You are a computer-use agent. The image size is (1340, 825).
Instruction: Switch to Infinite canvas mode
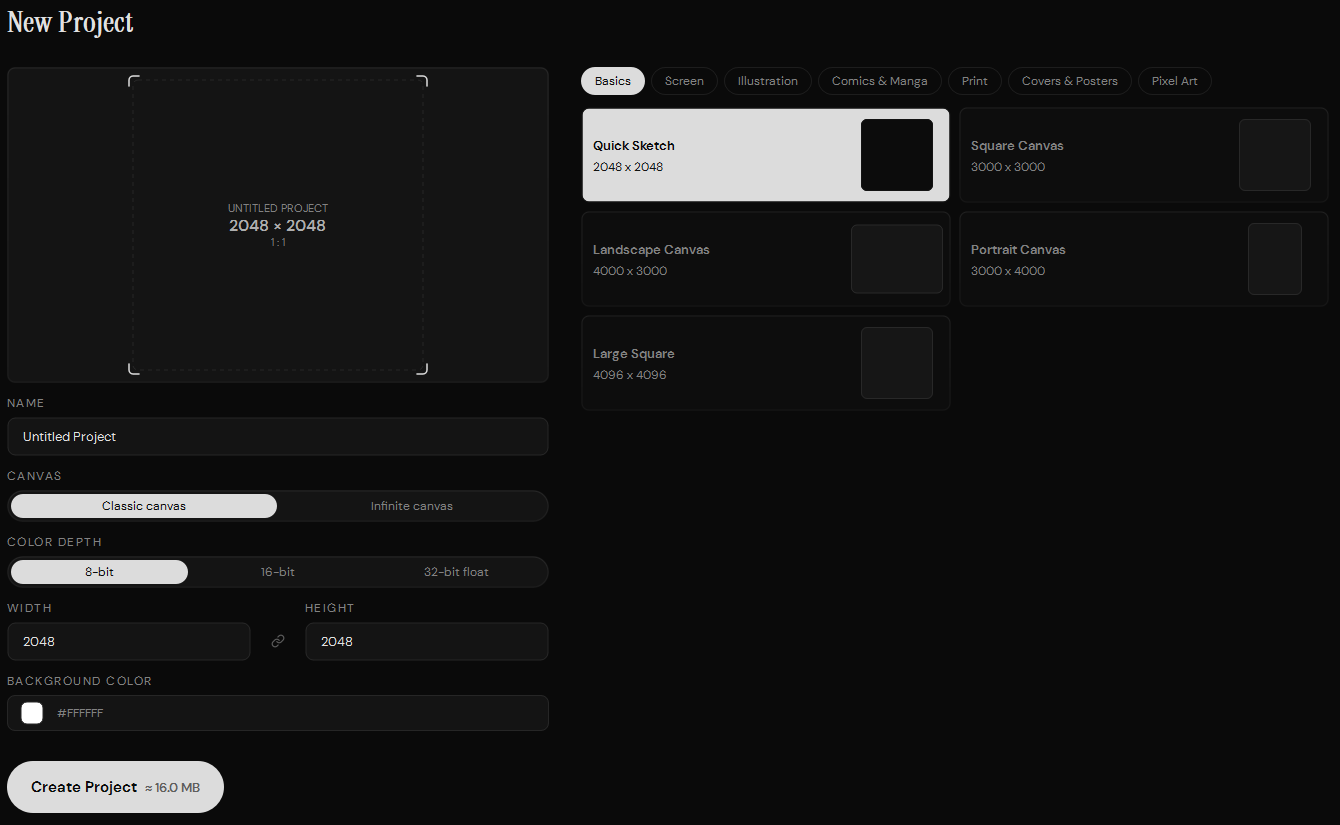(412, 506)
